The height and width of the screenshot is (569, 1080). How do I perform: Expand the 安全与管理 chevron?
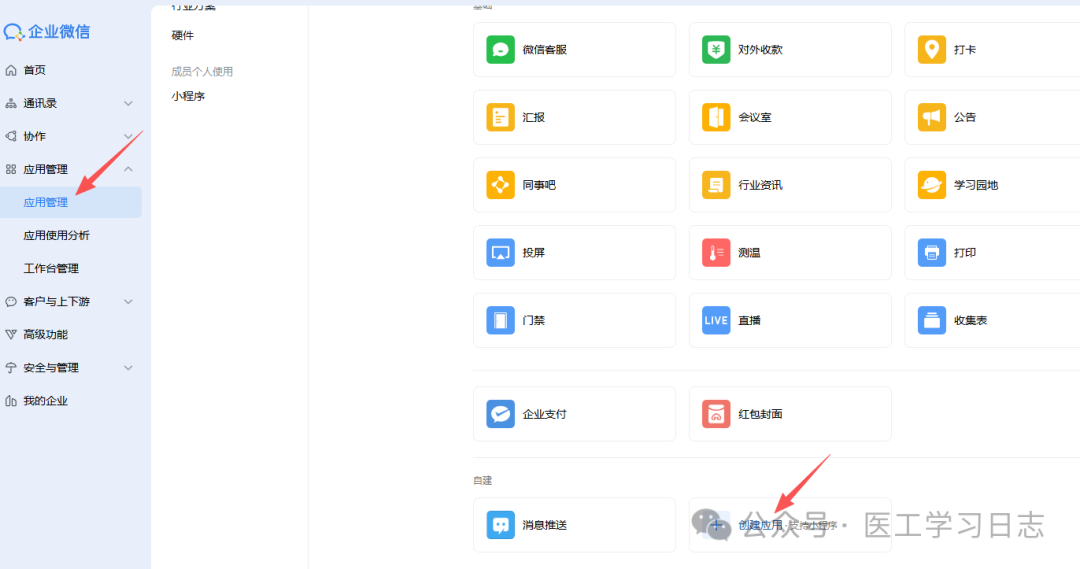[128, 368]
